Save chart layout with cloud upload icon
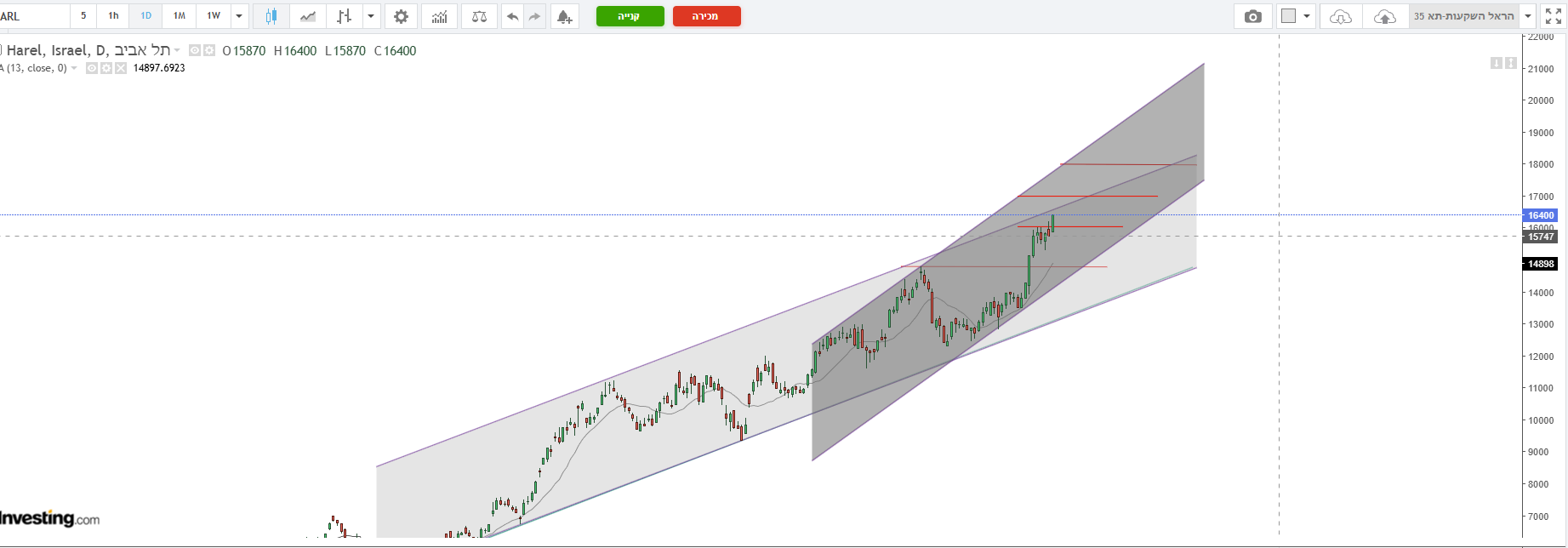Viewport: 1568px width, 548px height. coord(1384,16)
